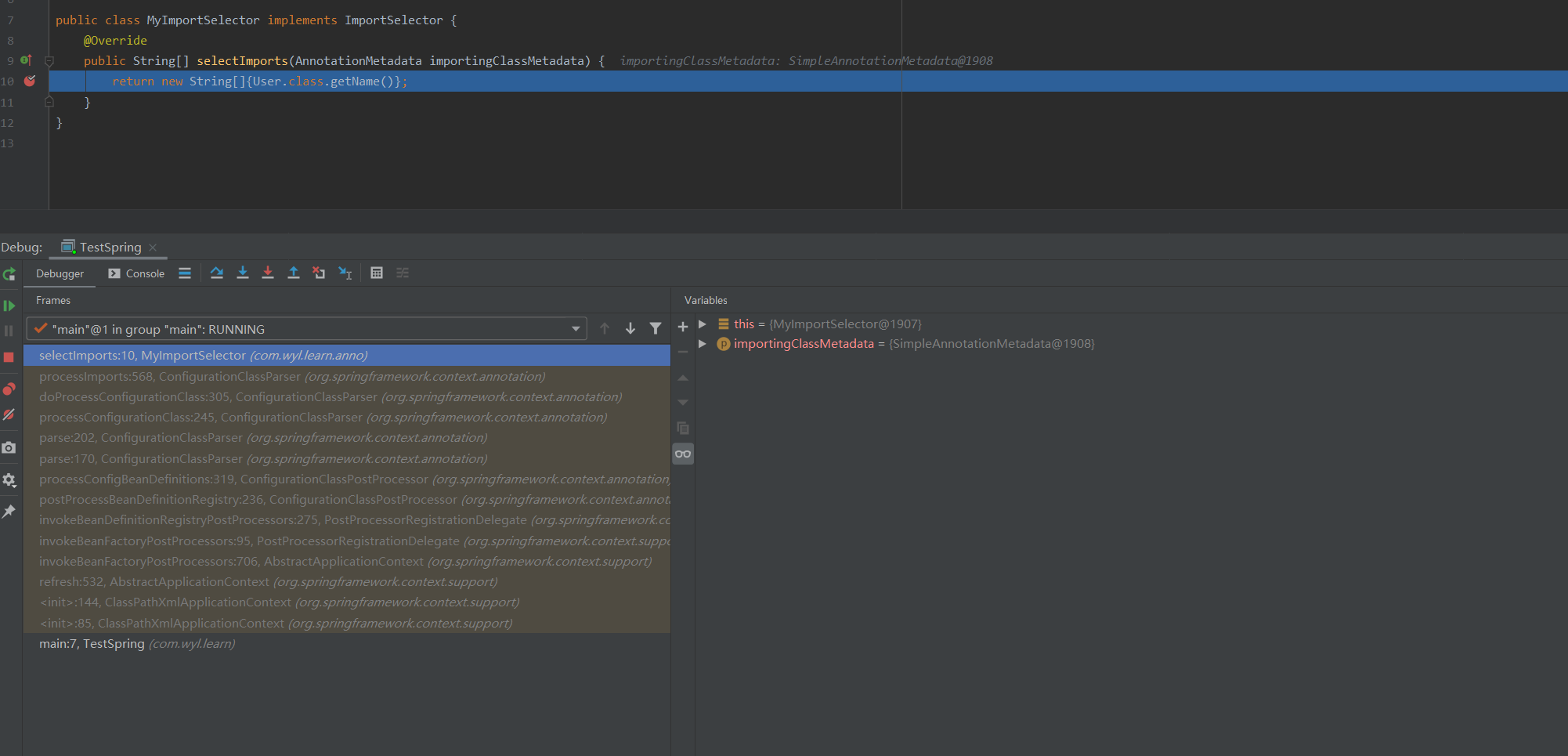This screenshot has width=1568, height=756.
Task: Mute breakpoints in the debug sidebar
Action: (x=9, y=415)
